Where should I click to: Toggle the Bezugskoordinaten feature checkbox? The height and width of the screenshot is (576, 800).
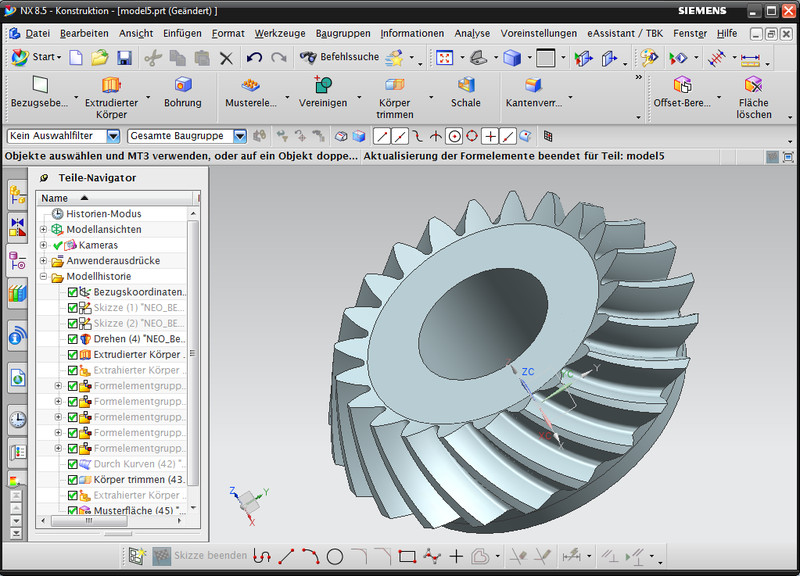coord(73,292)
